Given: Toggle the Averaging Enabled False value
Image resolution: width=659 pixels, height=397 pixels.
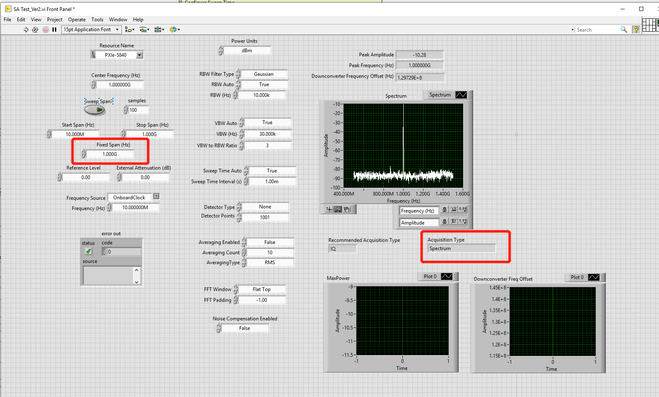Looking at the screenshot, I should (x=270, y=242).
